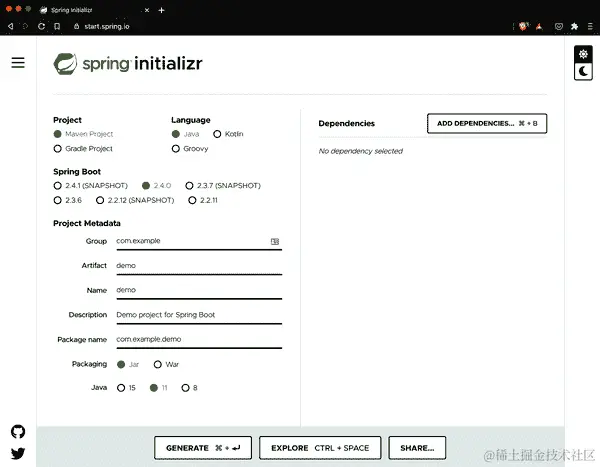Click the Package name input field

199,340
